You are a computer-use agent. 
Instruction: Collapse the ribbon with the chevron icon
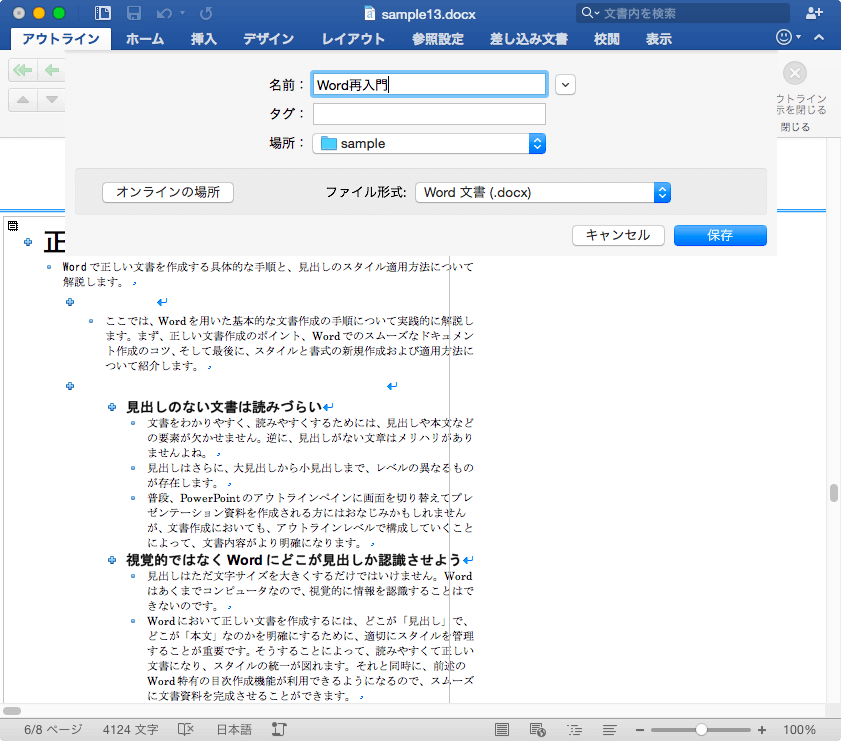[818, 38]
